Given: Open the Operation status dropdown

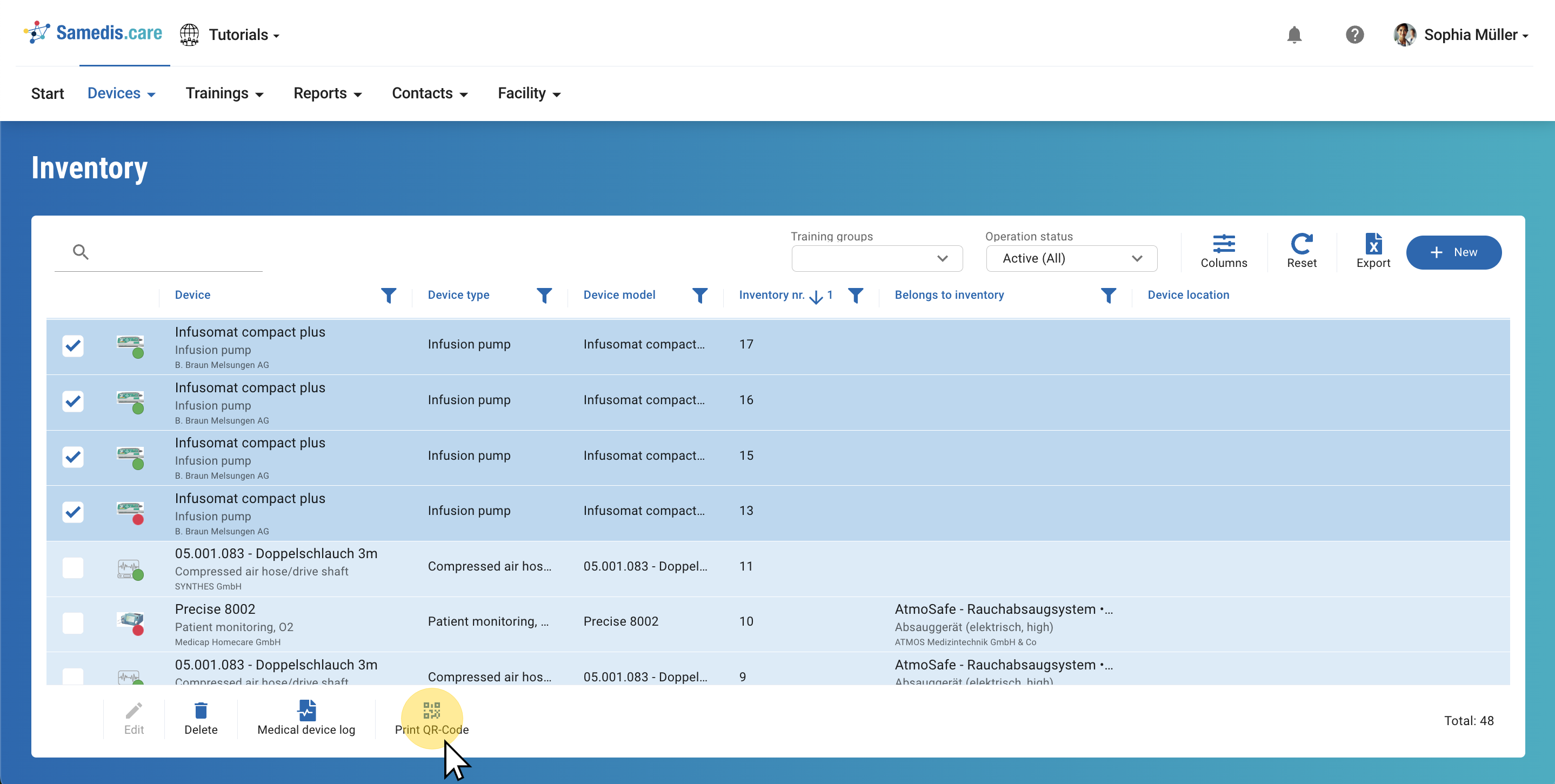Looking at the screenshot, I should tap(1071, 258).
